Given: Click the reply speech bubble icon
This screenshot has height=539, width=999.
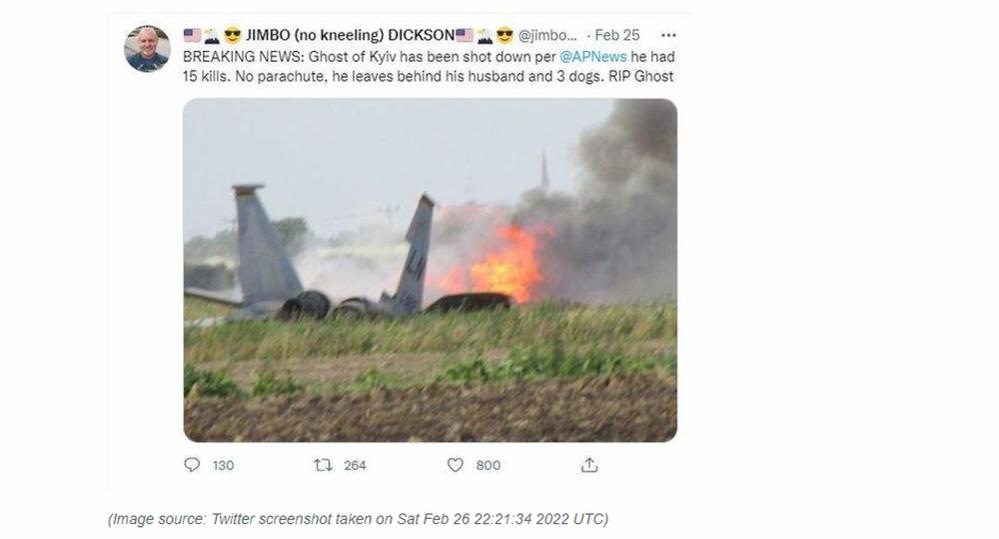Looking at the screenshot, I should point(192,464).
